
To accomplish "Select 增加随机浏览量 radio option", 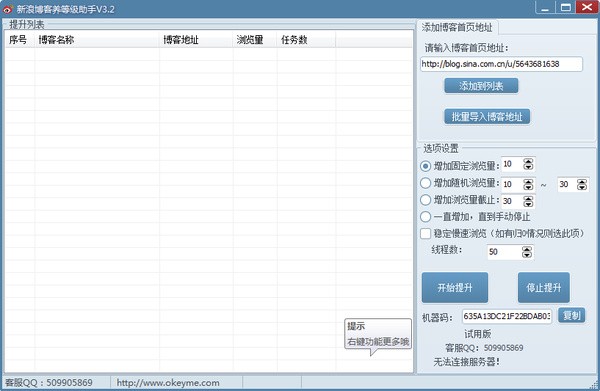I will [425, 183].
